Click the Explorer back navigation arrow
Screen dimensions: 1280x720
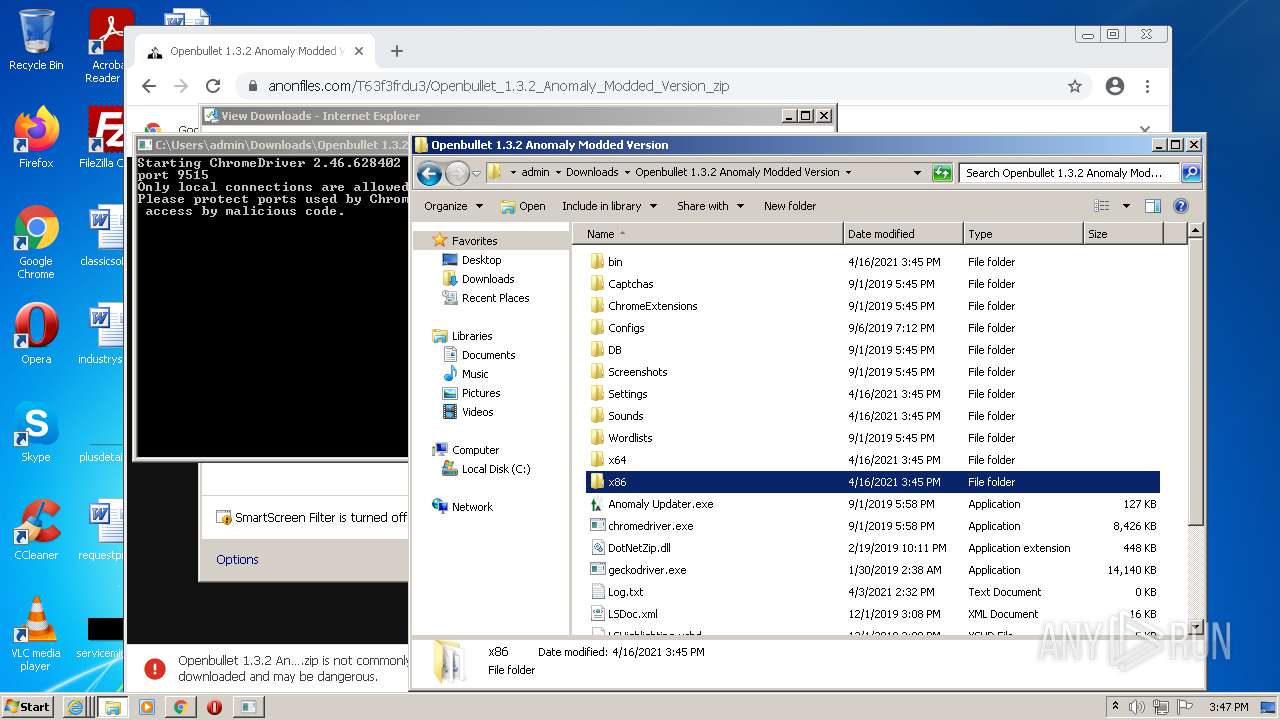tap(429, 173)
